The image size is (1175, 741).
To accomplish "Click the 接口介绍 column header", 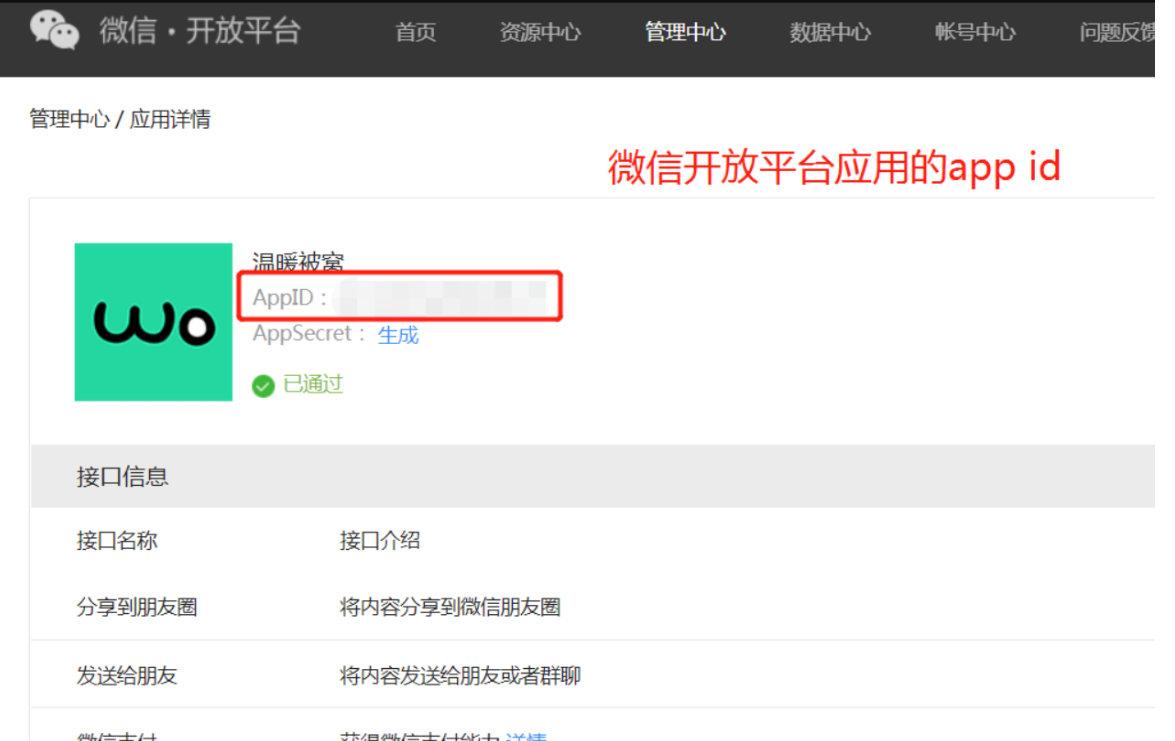I will click(x=380, y=540).
